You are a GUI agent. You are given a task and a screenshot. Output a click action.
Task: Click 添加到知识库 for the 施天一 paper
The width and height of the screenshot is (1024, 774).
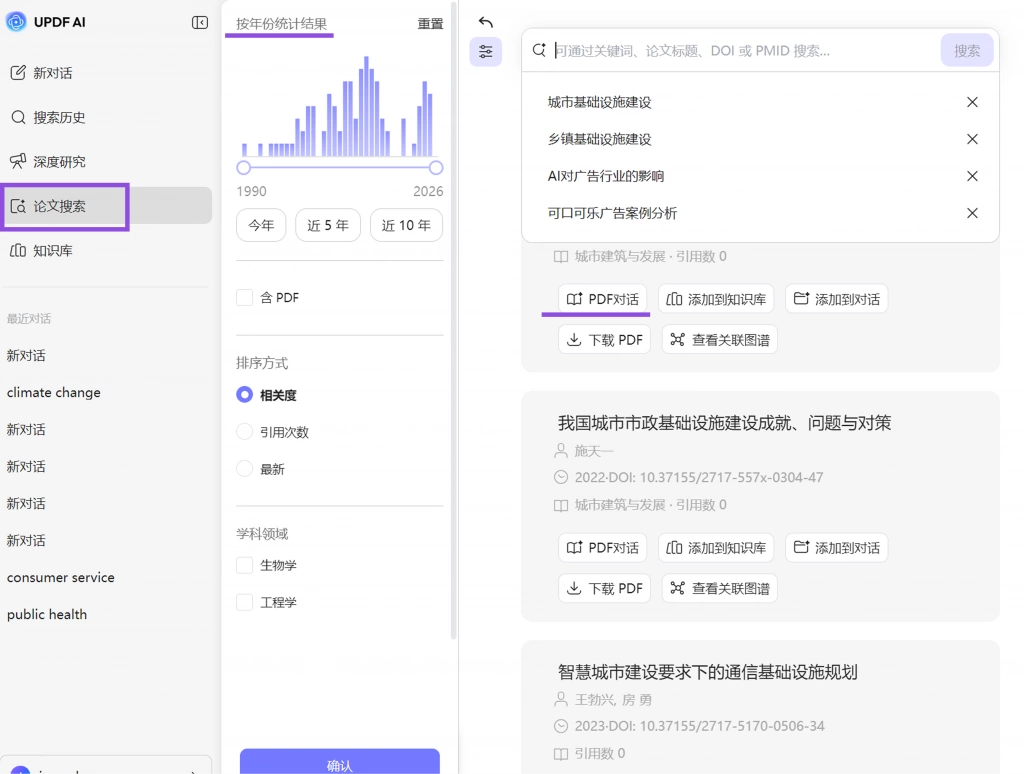point(716,547)
